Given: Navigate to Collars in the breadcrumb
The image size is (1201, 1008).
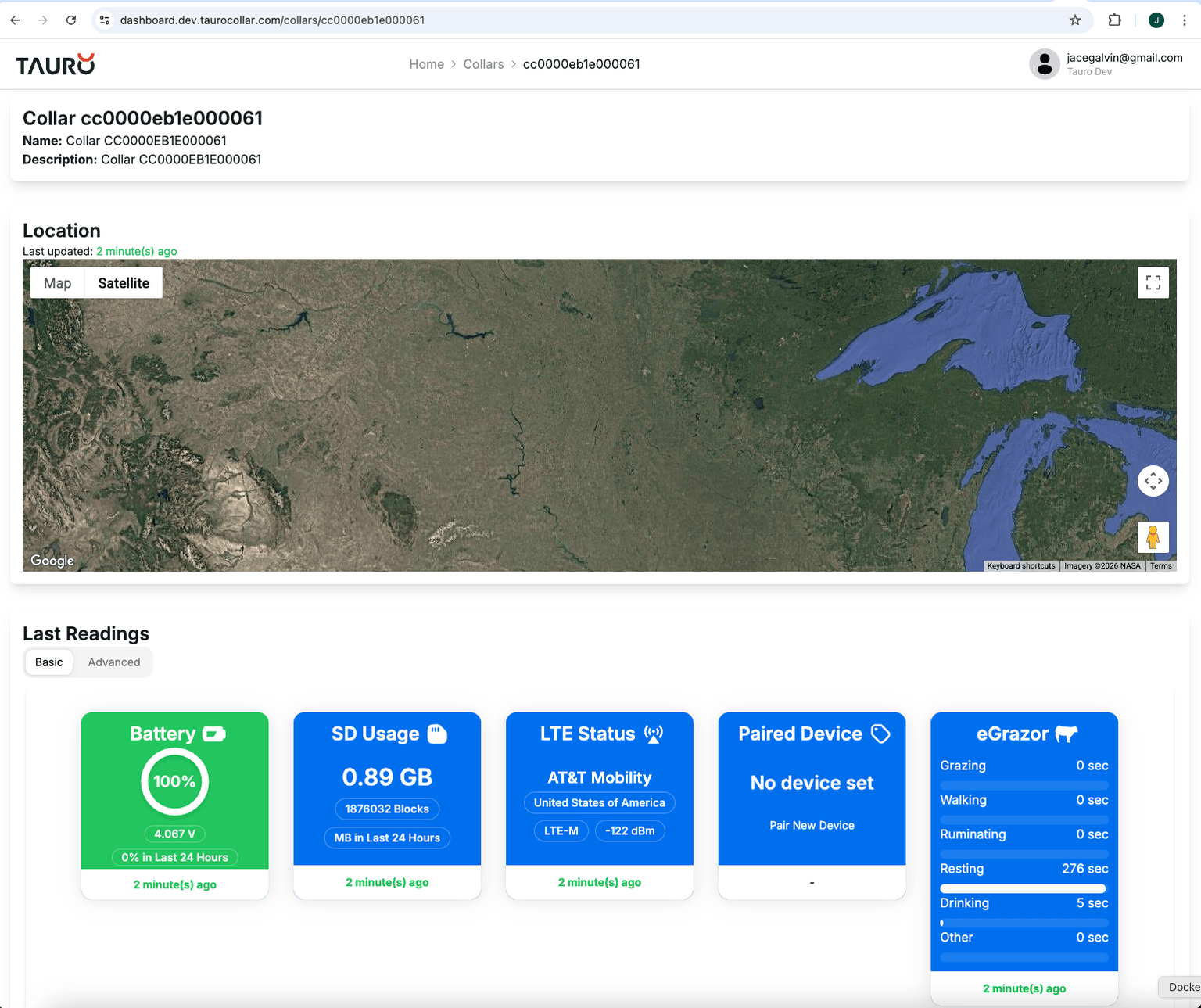Looking at the screenshot, I should (x=483, y=64).
